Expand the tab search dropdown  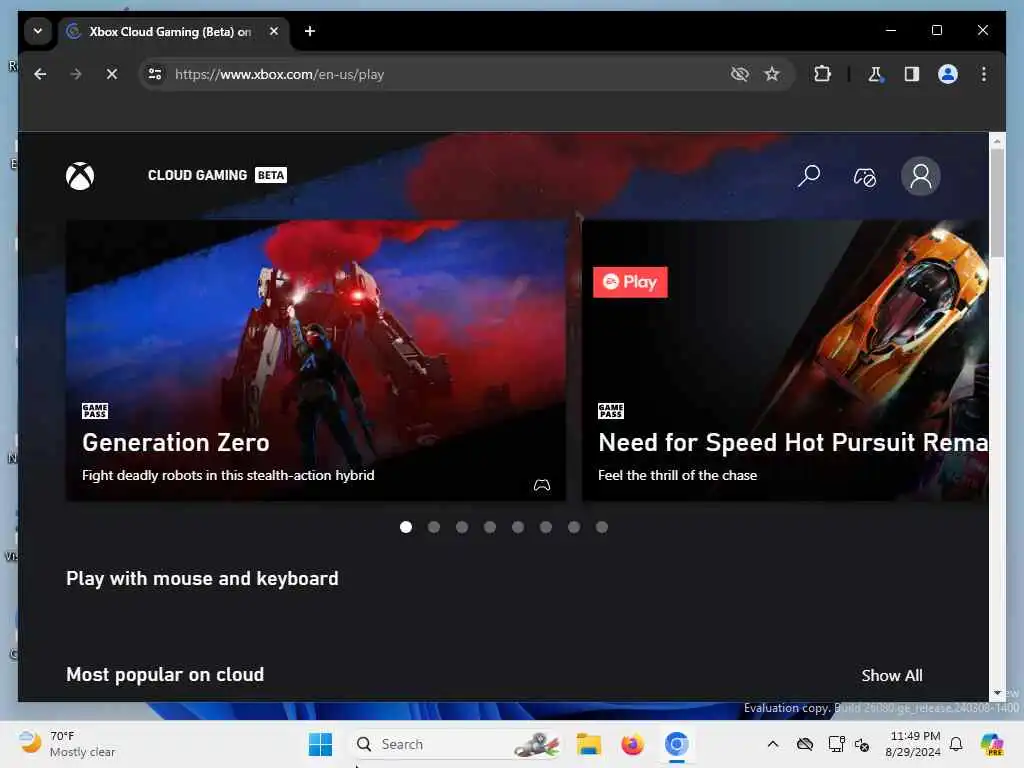click(x=38, y=31)
